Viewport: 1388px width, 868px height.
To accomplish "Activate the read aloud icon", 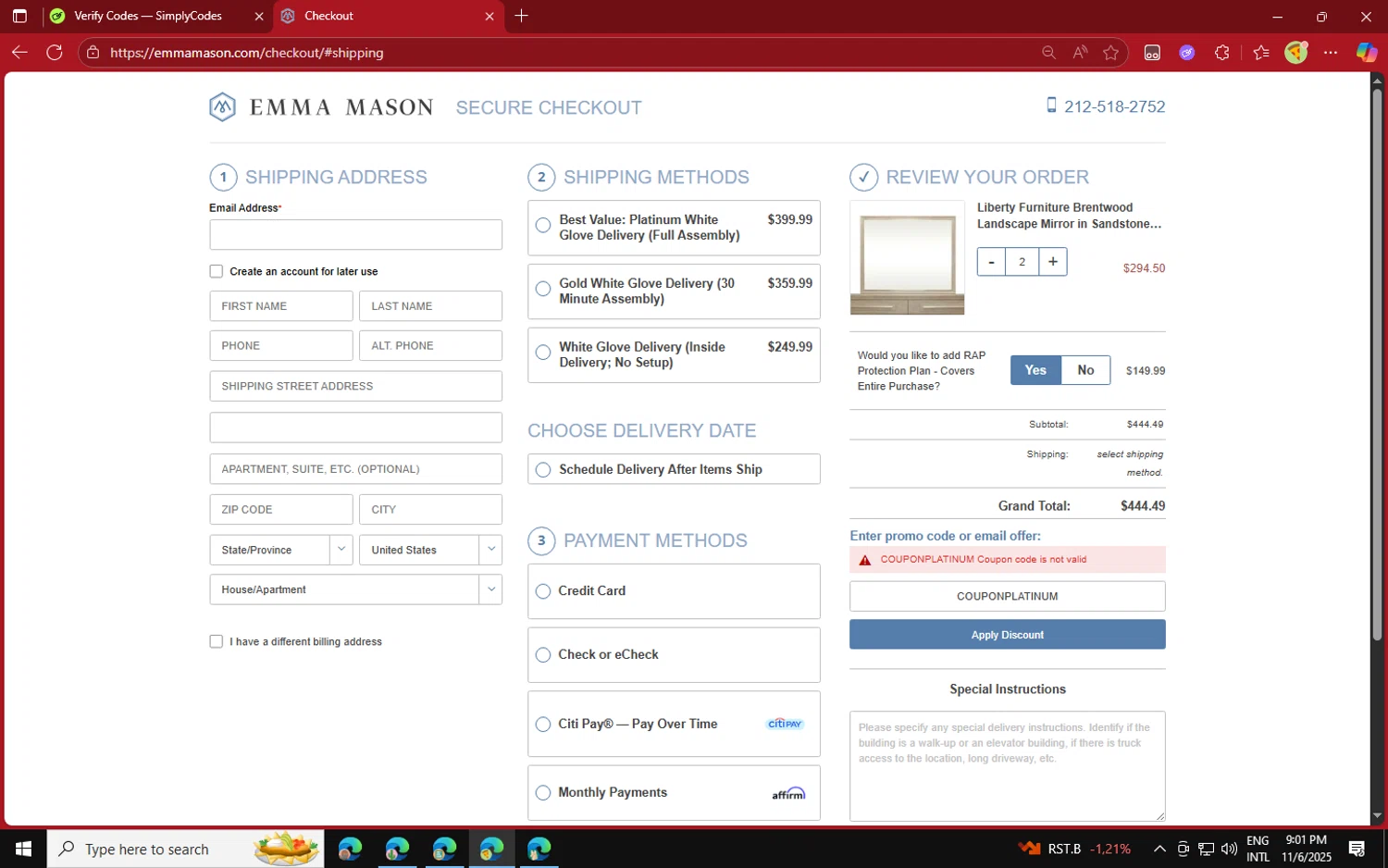I will pyautogui.click(x=1080, y=53).
